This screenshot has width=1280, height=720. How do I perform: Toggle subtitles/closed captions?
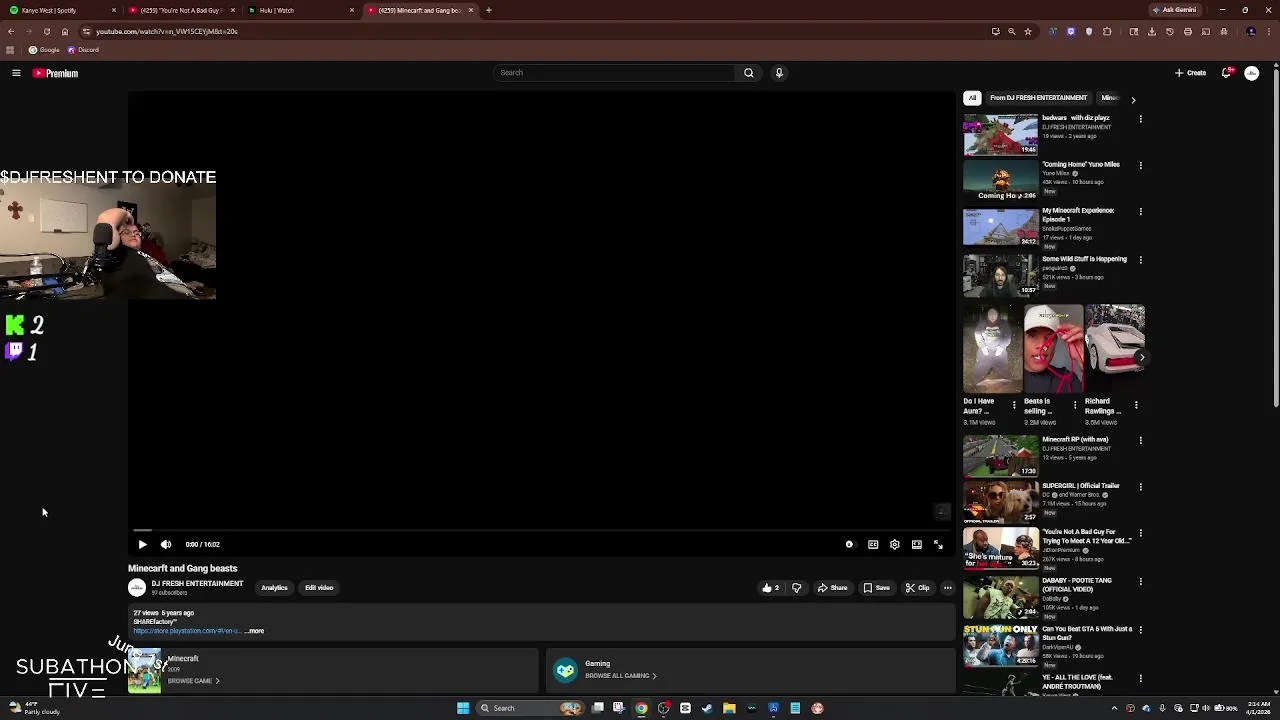click(873, 544)
